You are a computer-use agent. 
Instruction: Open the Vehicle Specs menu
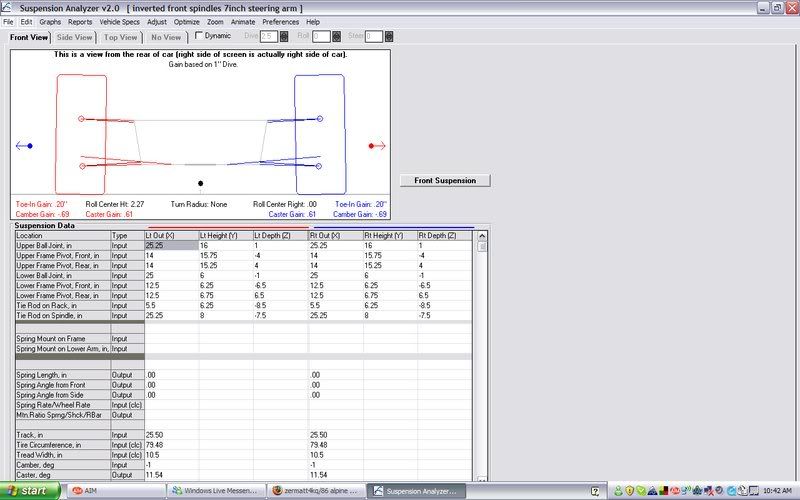(x=119, y=21)
